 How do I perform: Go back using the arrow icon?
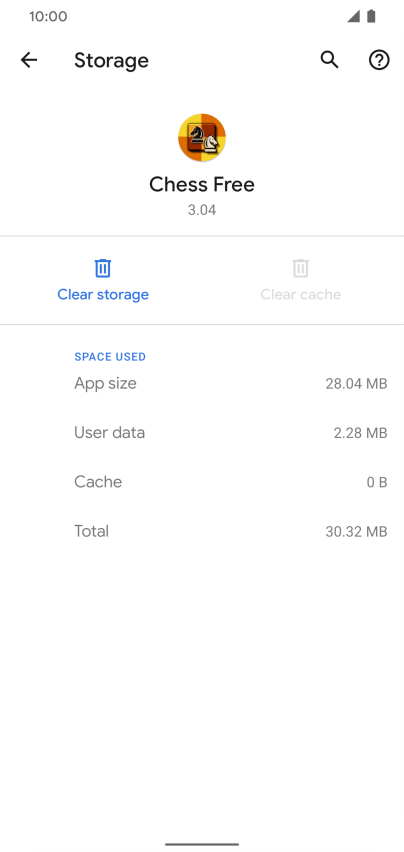pos(29,60)
